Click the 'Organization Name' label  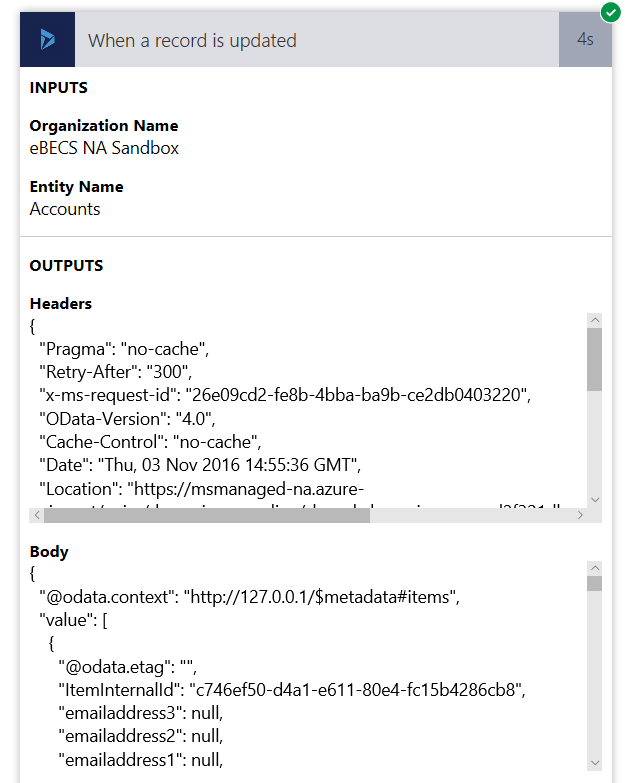(104, 126)
